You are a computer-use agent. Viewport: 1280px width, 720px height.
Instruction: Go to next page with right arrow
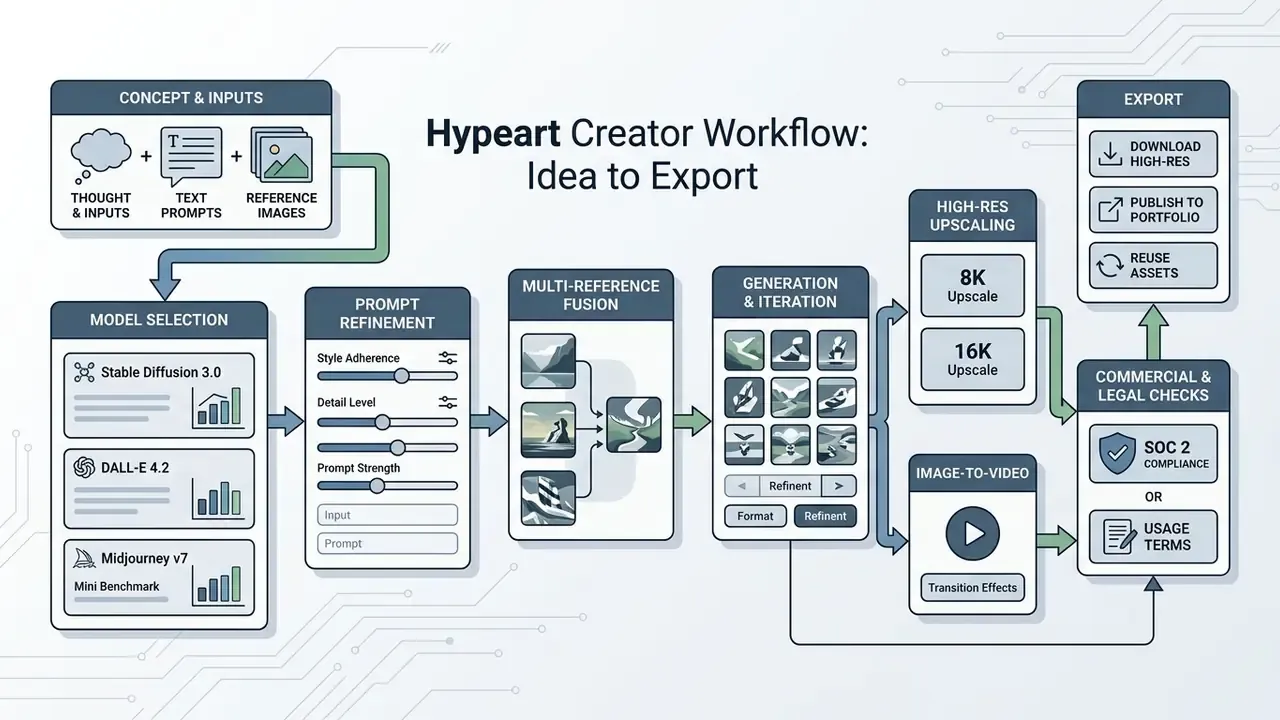(x=838, y=487)
